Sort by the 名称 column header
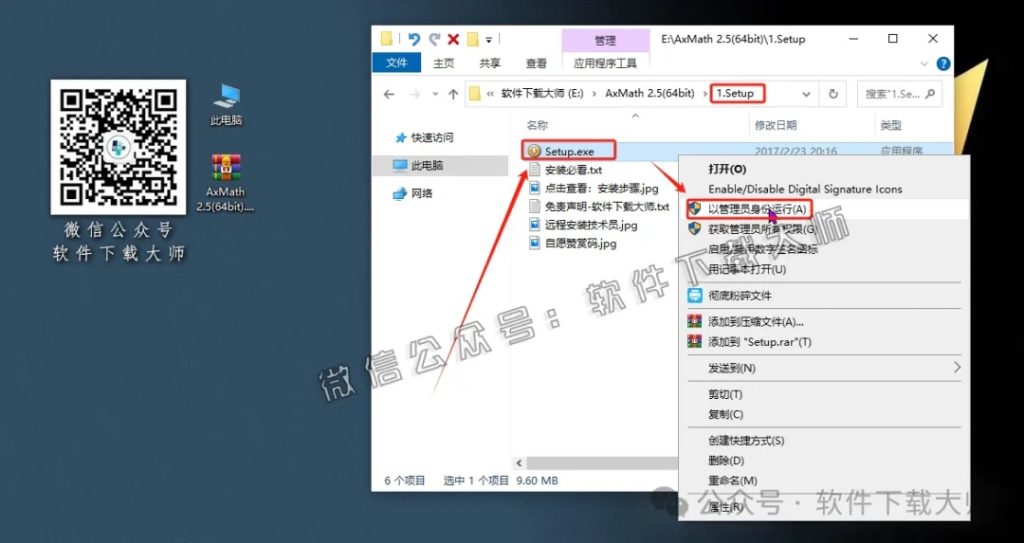1024x543 pixels. pos(537,125)
